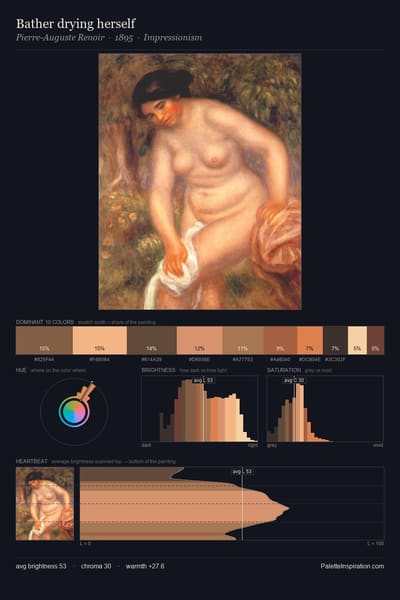
Task: Choose the rust-brown 9% swatch
Action: (x=280, y=340)
